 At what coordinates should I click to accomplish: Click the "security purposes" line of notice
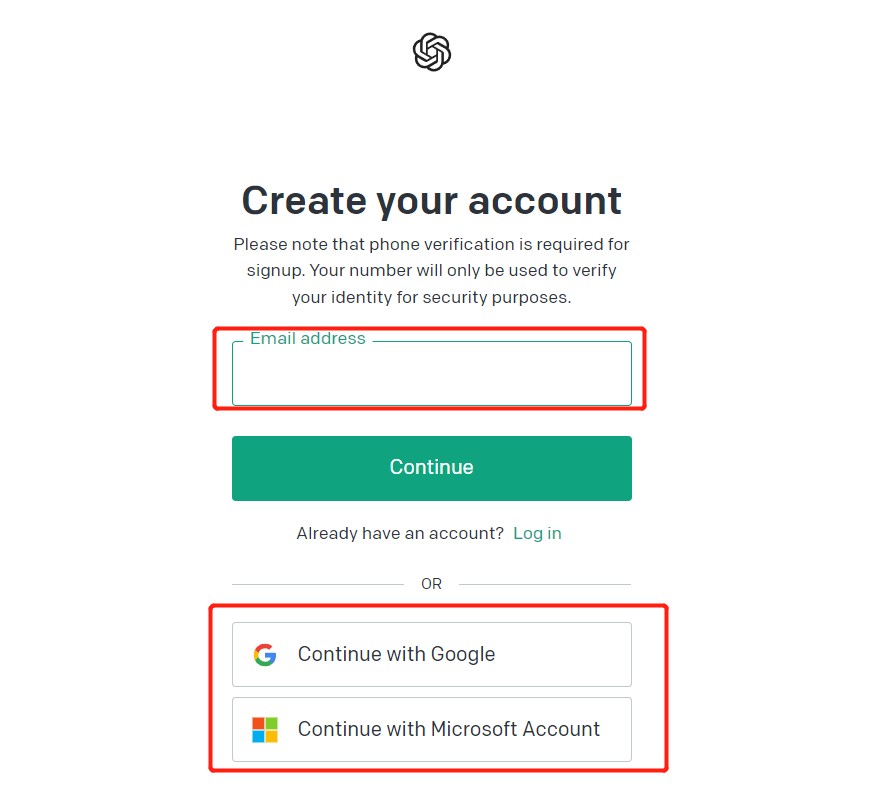(x=431, y=298)
